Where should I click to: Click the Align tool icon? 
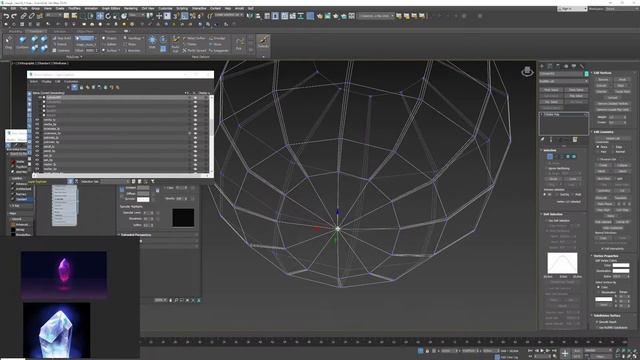coord(258,16)
